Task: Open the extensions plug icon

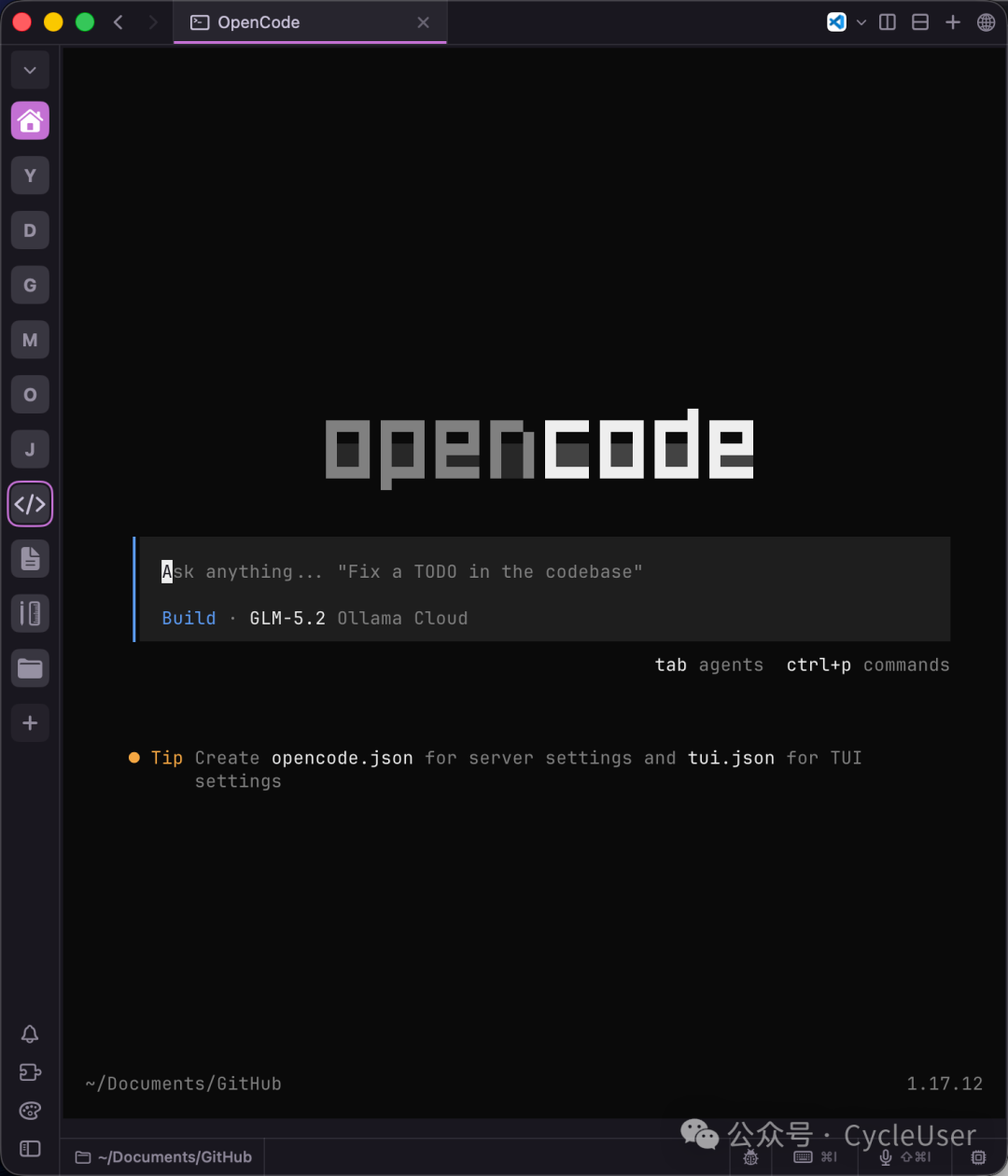Action: click(30, 1071)
